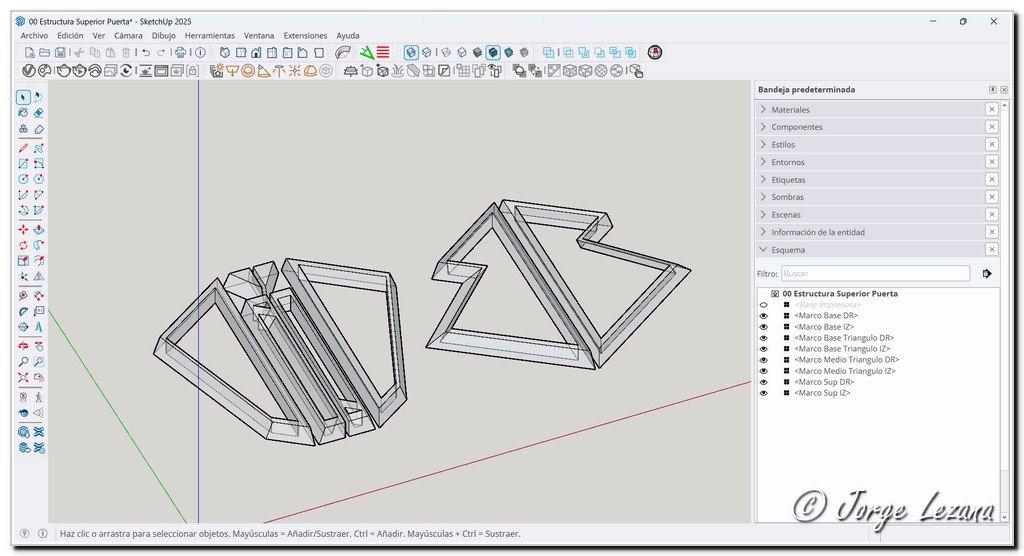Open the Cámara menu
Image resolution: width=1024 pixels, height=556 pixels.
128,35
